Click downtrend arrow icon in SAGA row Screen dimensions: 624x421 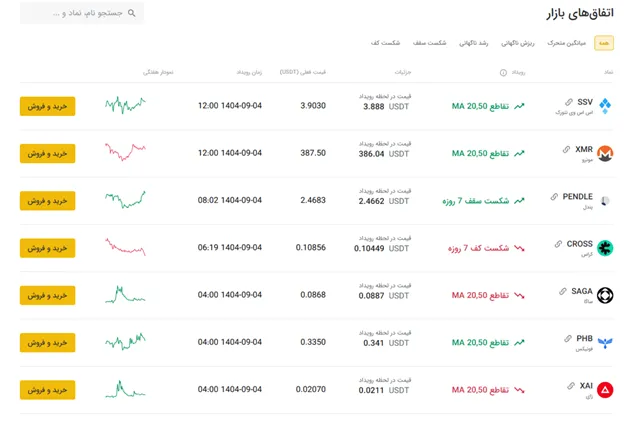519,296
